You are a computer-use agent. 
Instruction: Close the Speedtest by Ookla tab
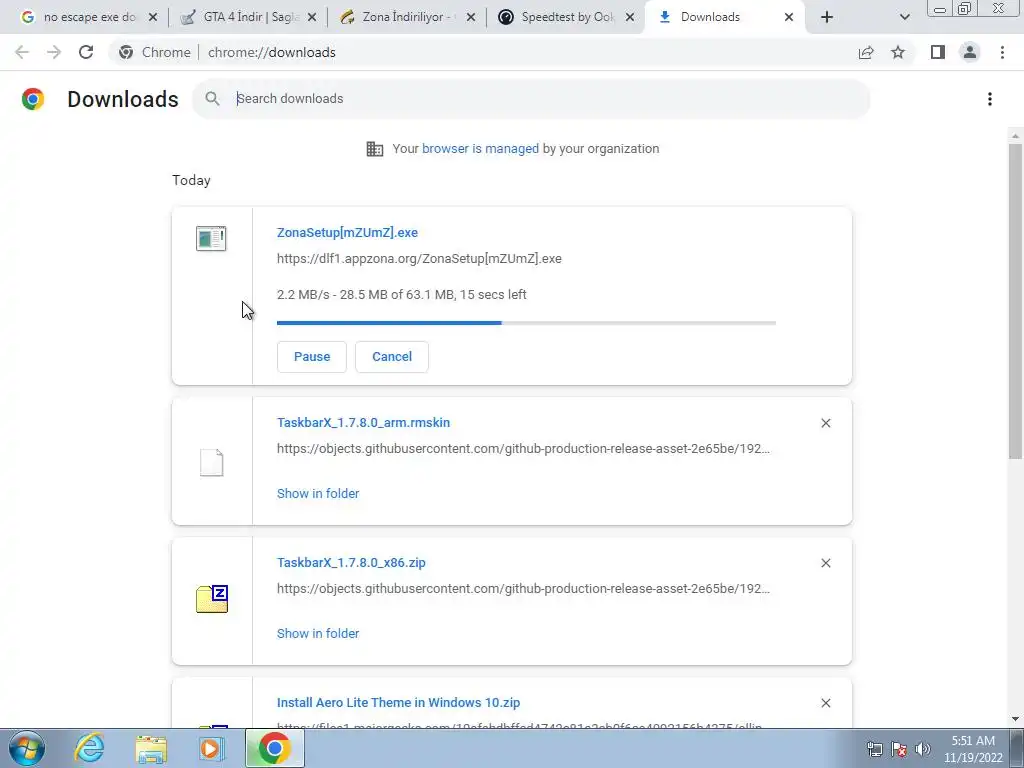pos(630,17)
